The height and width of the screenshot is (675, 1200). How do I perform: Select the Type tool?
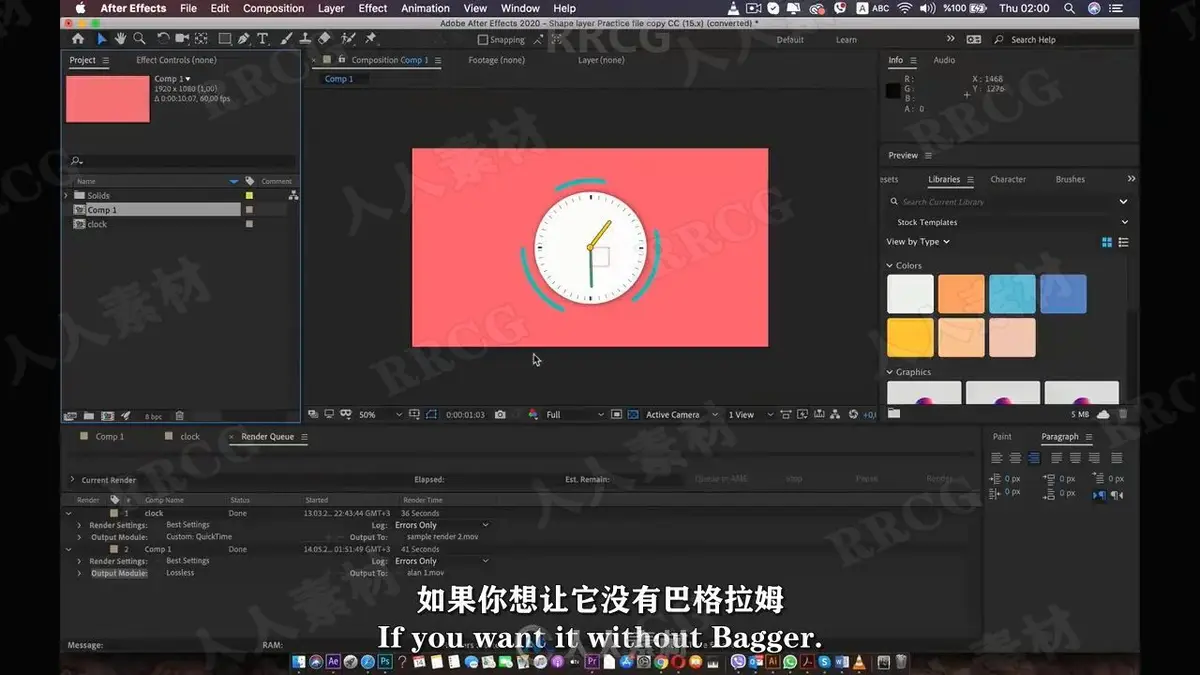click(263, 39)
